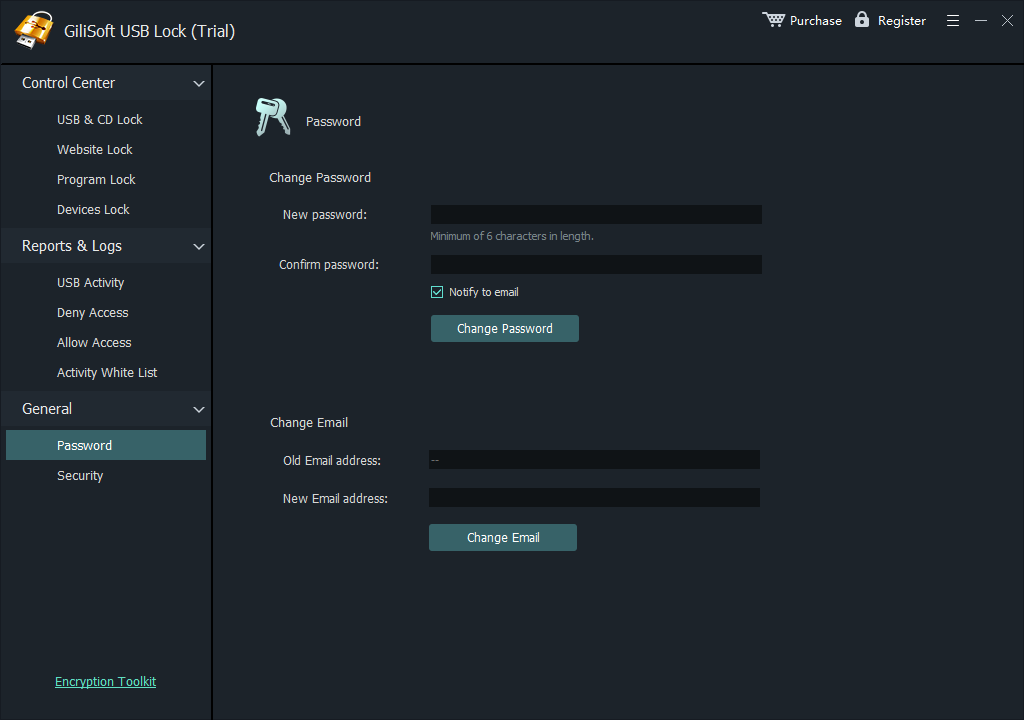Click the Old Email address field
Image resolution: width=1024 pixels, height=720 pixels.
coord(594,459)
